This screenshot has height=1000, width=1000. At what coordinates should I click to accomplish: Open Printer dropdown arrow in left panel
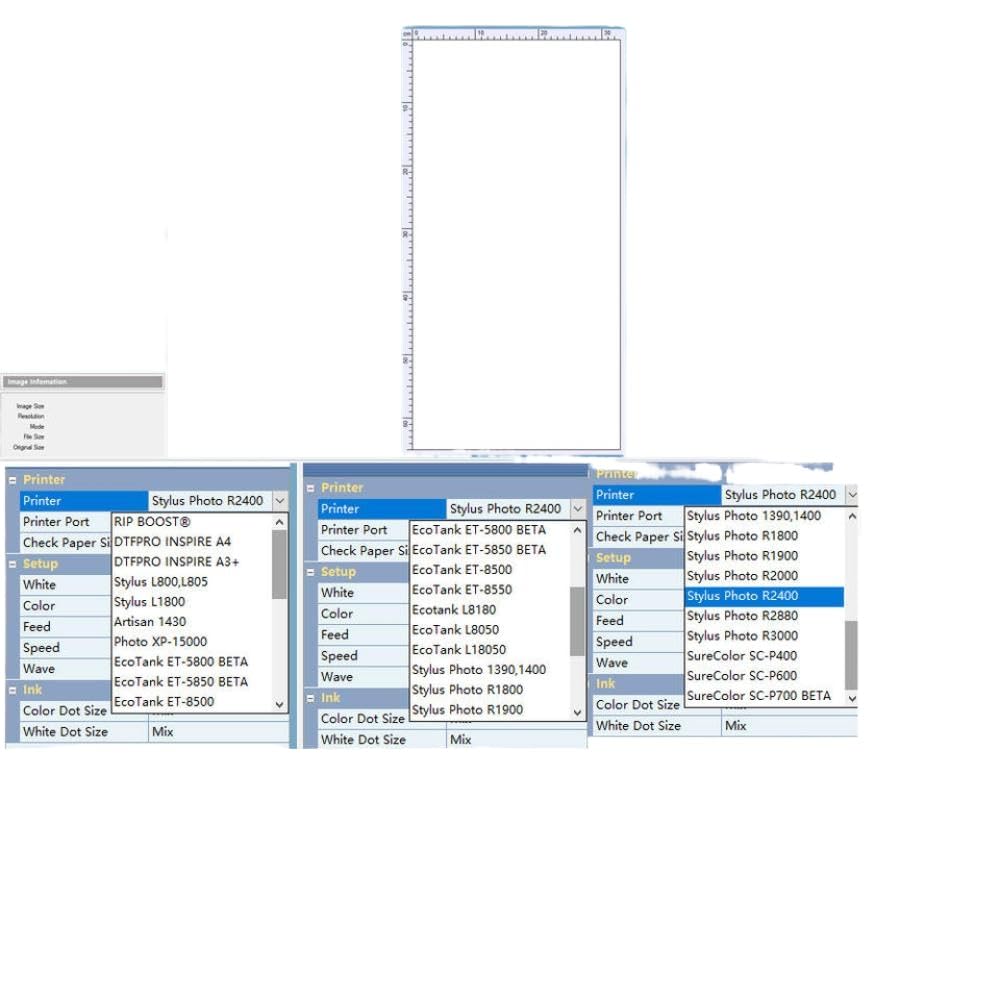click(x=280, y=501)
